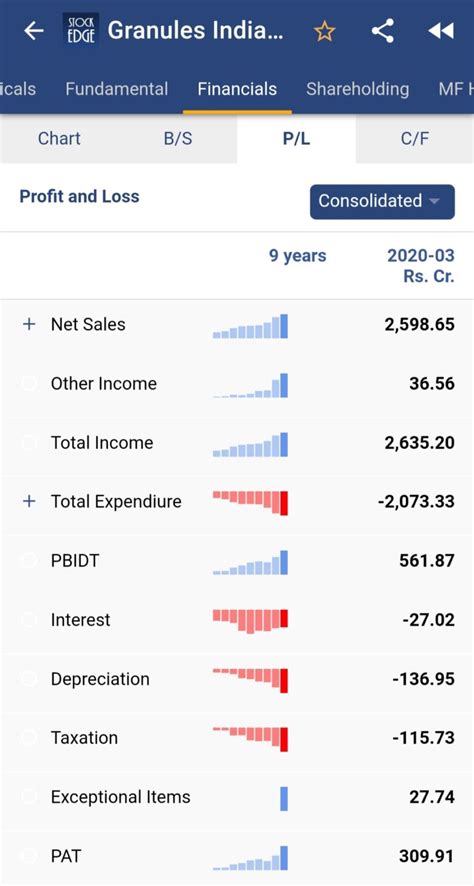Tap the StockEdge logo icon
This screenshot has height=886, width=474.
click(81, 31)
